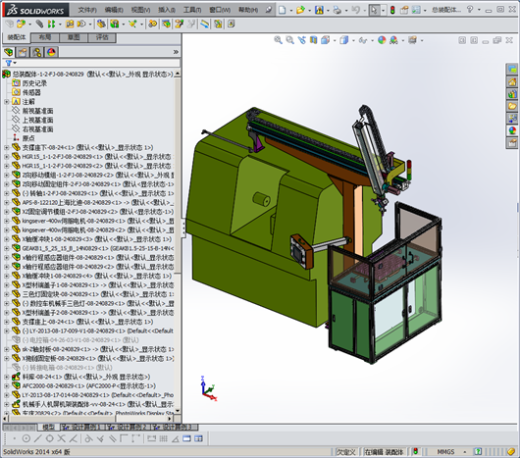The height and width of the screenshot is (458, 520).
Task: Toggle the Select cursor tool
Action: (374, 10)
